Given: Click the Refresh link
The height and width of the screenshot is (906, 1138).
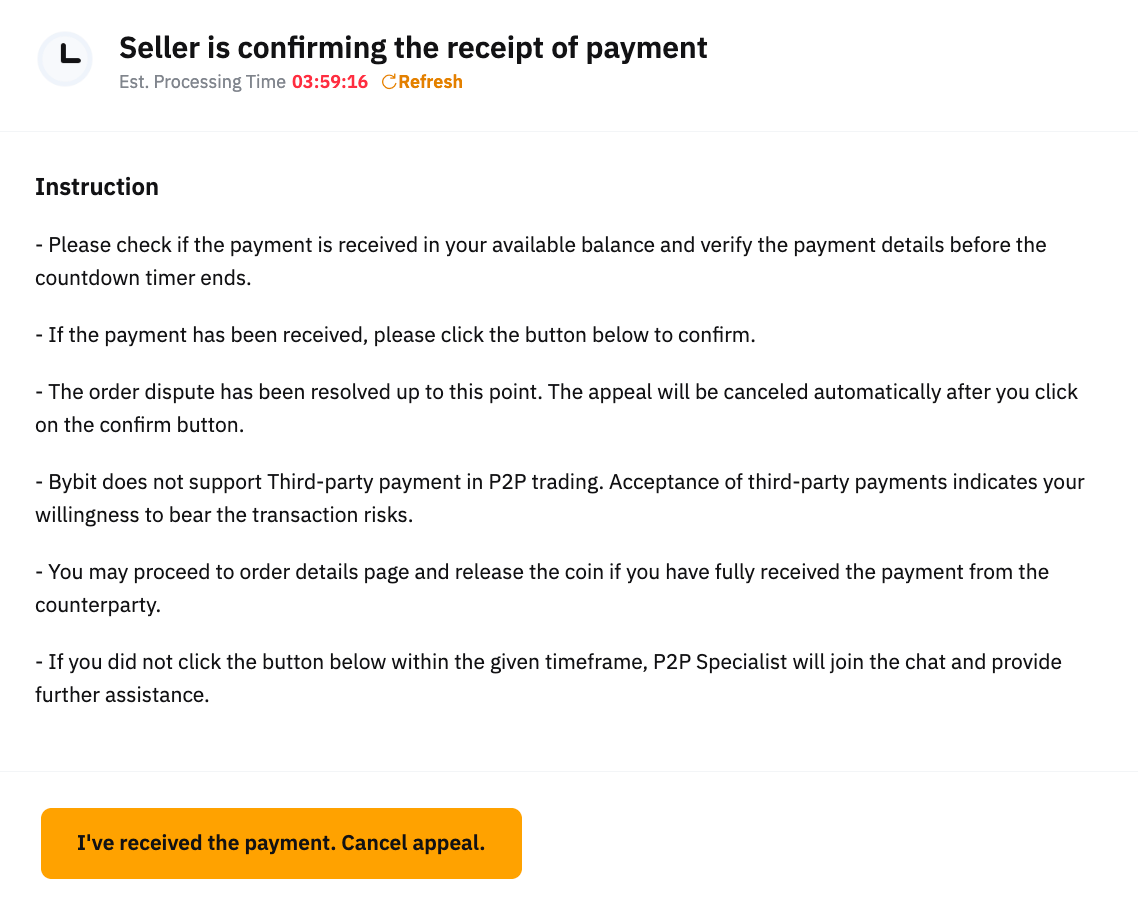Looking at the screenshot, I should coord(430,82).
